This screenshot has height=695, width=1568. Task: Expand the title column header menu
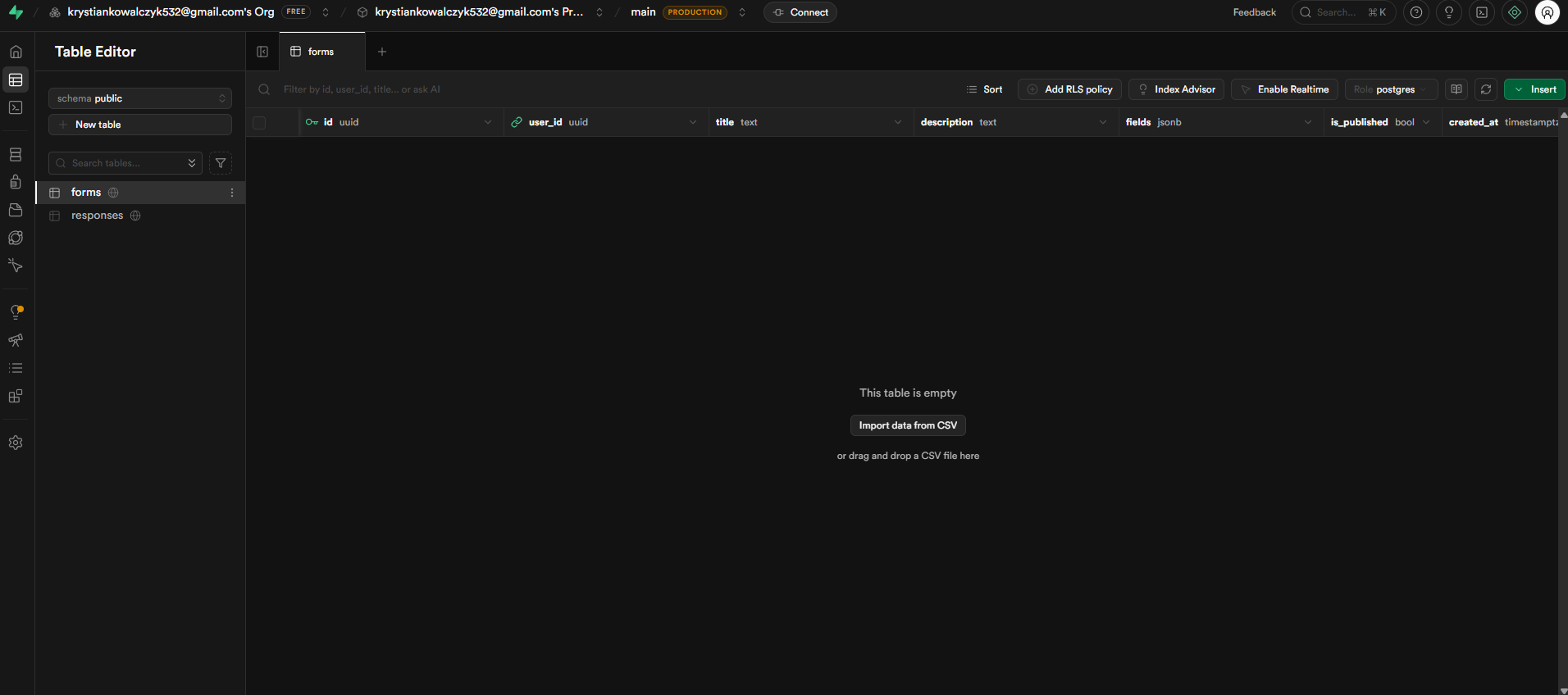(897, 123)
